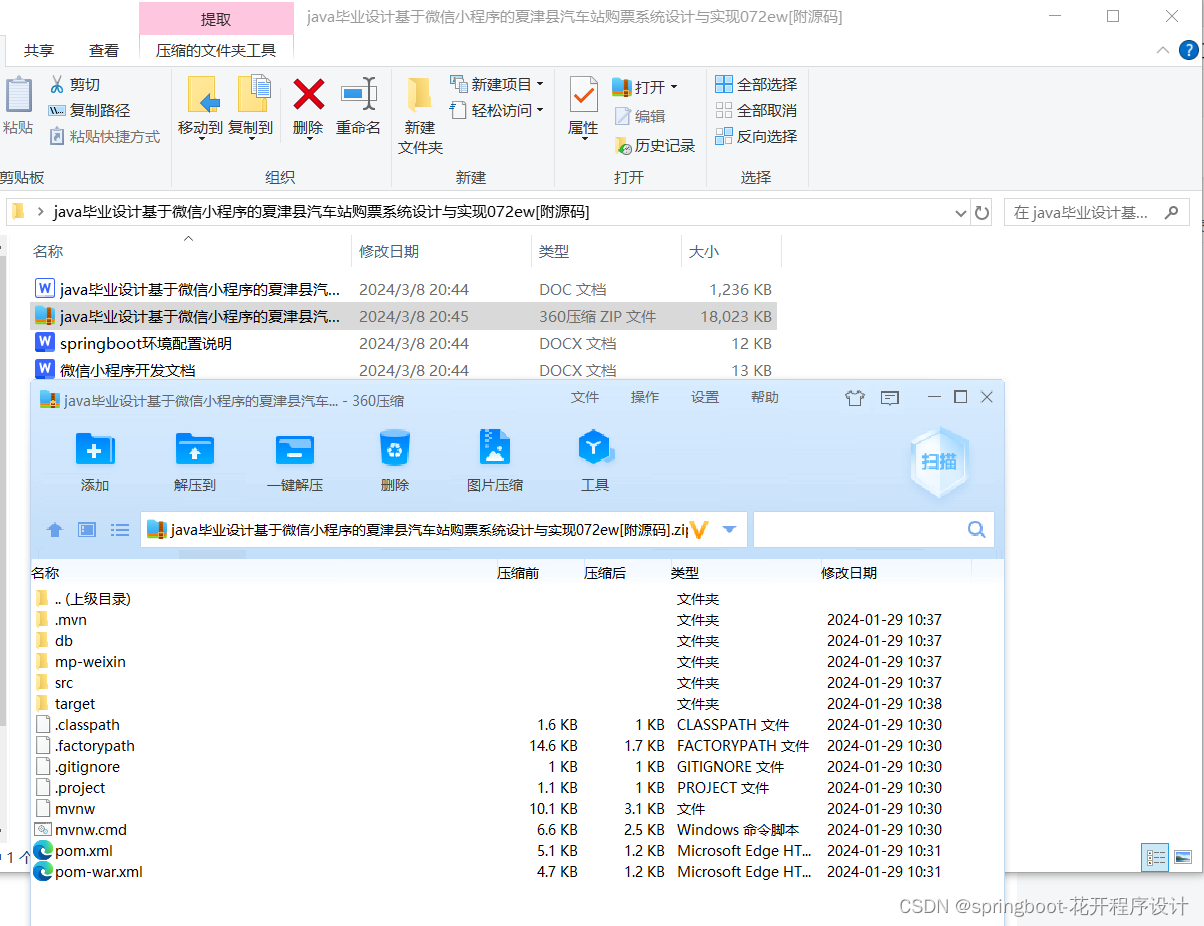This screenshot has height=926, width=1204.
Task: Open the feedback message icon in the 360压缩 title bar
Action: pos(890,398)
